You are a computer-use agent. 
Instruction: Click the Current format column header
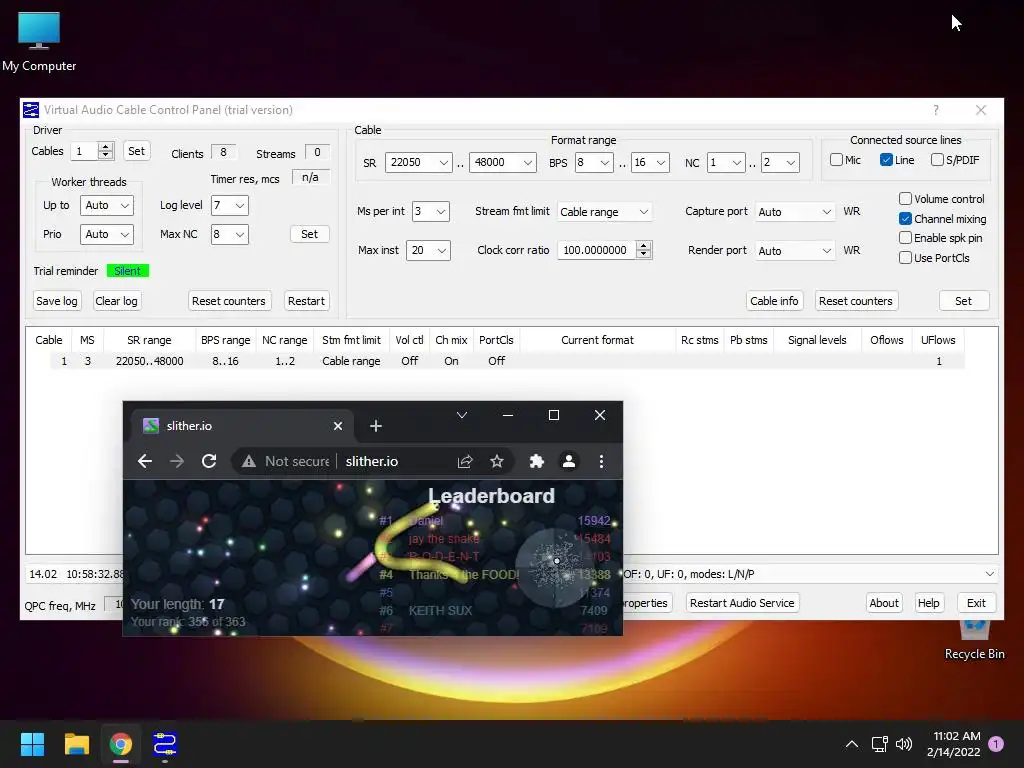pos(597,340)
